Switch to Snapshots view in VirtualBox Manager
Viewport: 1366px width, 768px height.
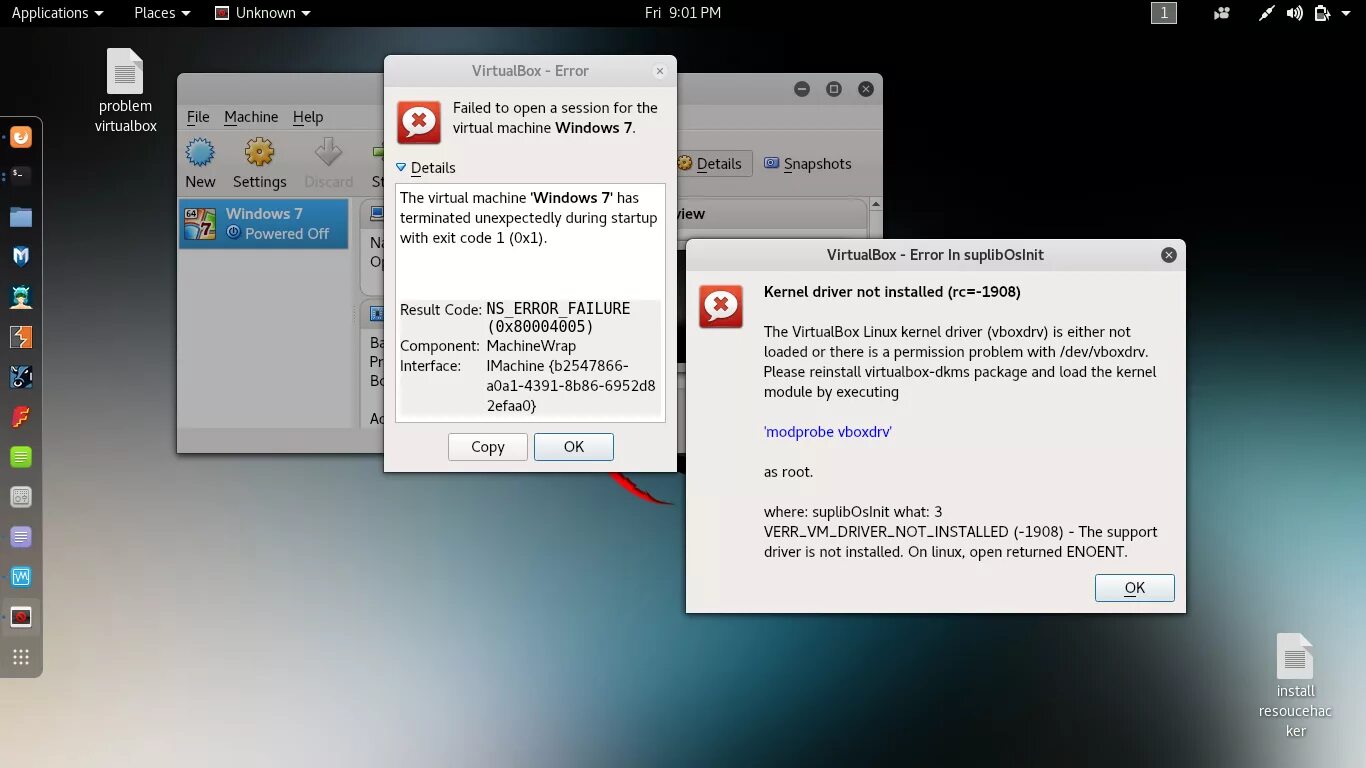coord(808,164)
